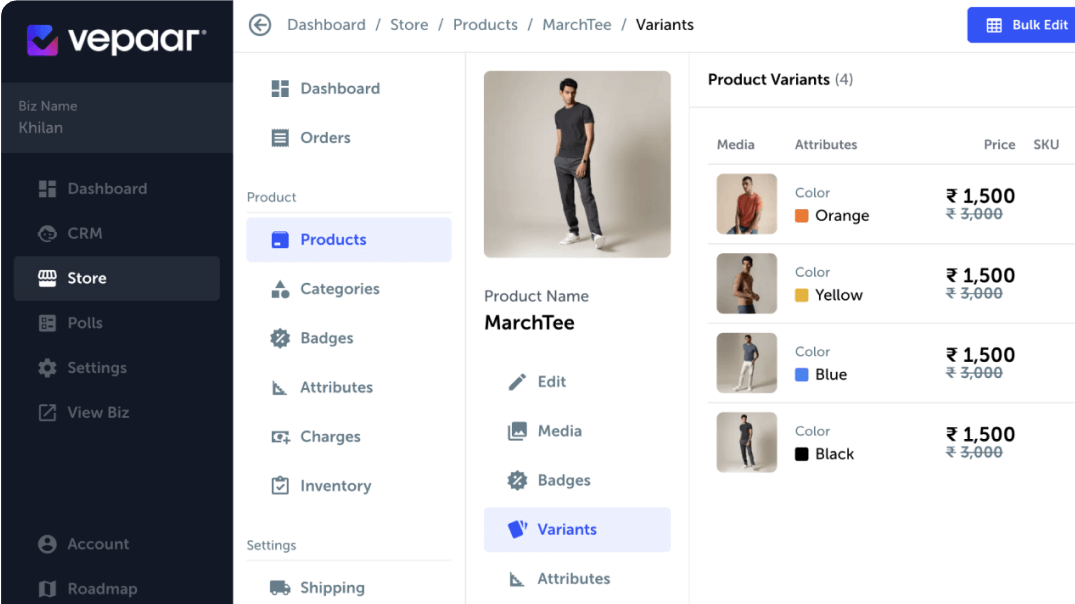Click the Categories shapes icon
The image size is (1075, 604).
(x=280, y=289)
